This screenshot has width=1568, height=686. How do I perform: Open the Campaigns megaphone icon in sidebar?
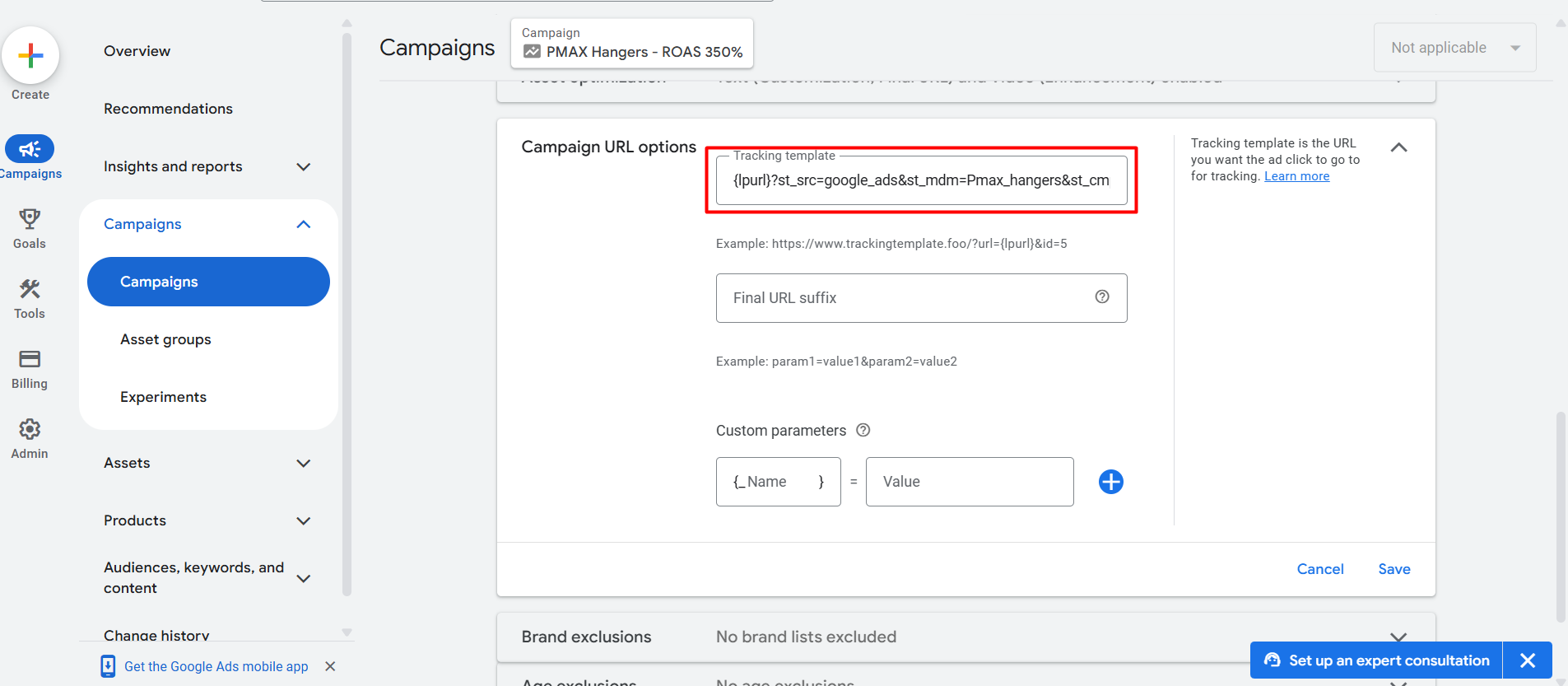click(x=30, y=149)
